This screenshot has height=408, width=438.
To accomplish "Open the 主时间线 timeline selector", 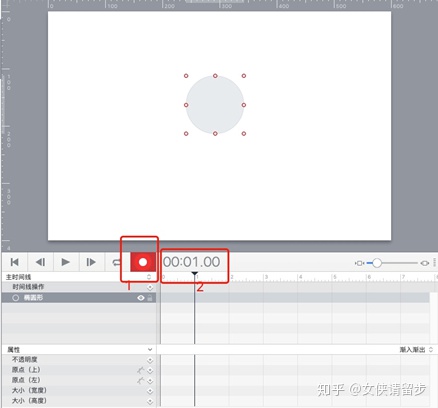I will pyautogui.click(x=149, y=277).
